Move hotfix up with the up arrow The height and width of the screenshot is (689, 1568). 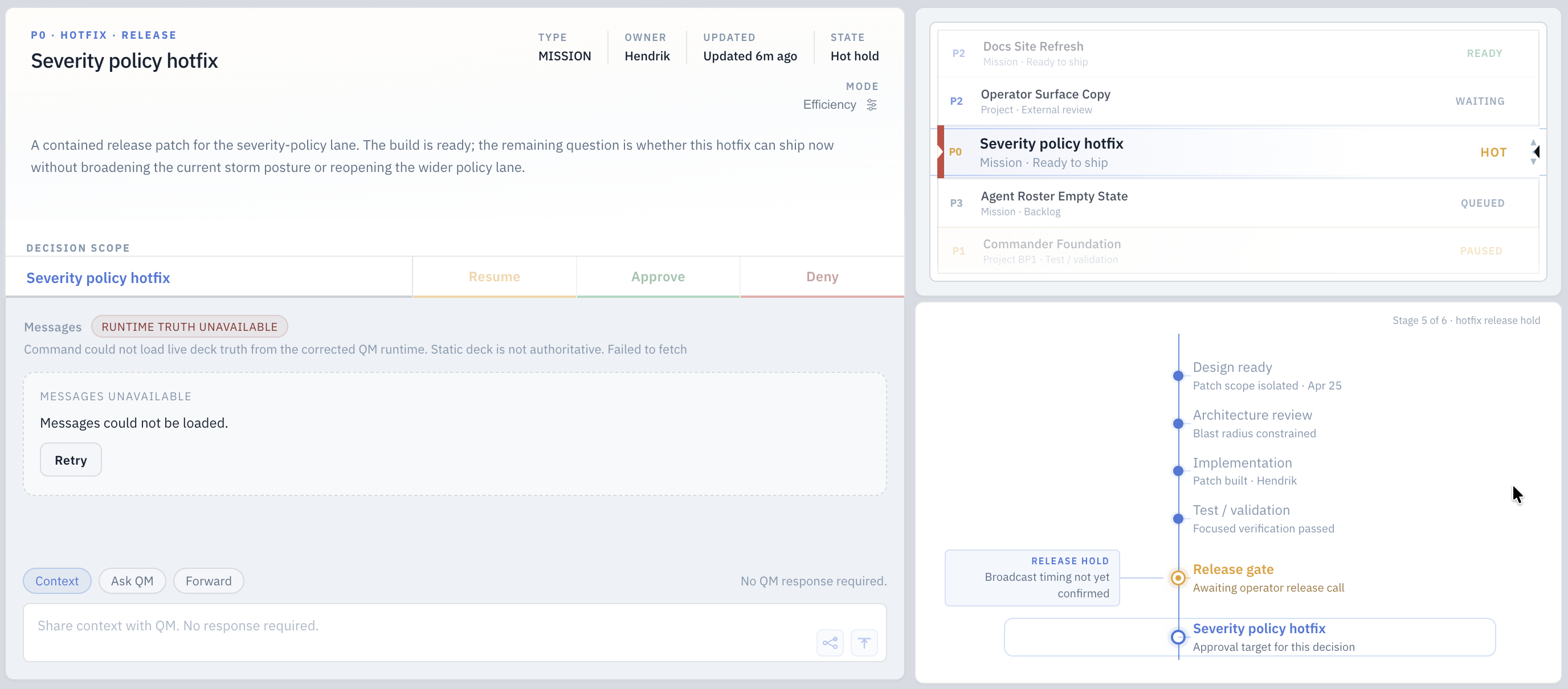coord(1533,142)
